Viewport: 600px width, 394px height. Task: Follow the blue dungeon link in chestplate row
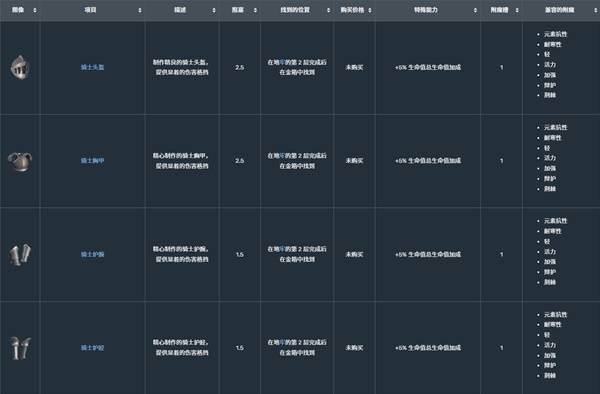pyautogui.click(x=282, y=156)
